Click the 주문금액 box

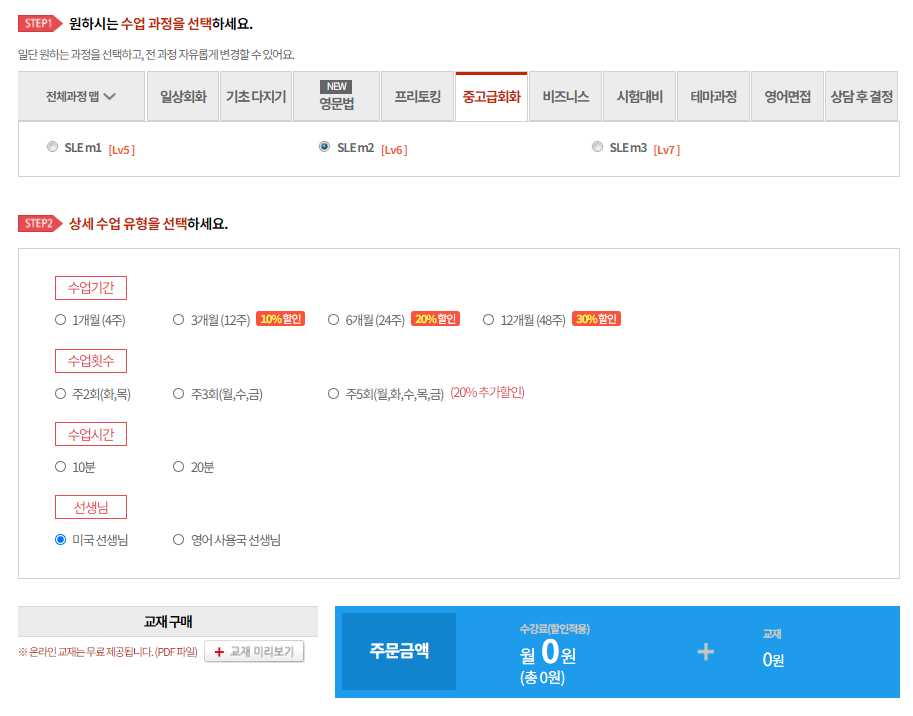pyautogui.click(x=399, y=651)
